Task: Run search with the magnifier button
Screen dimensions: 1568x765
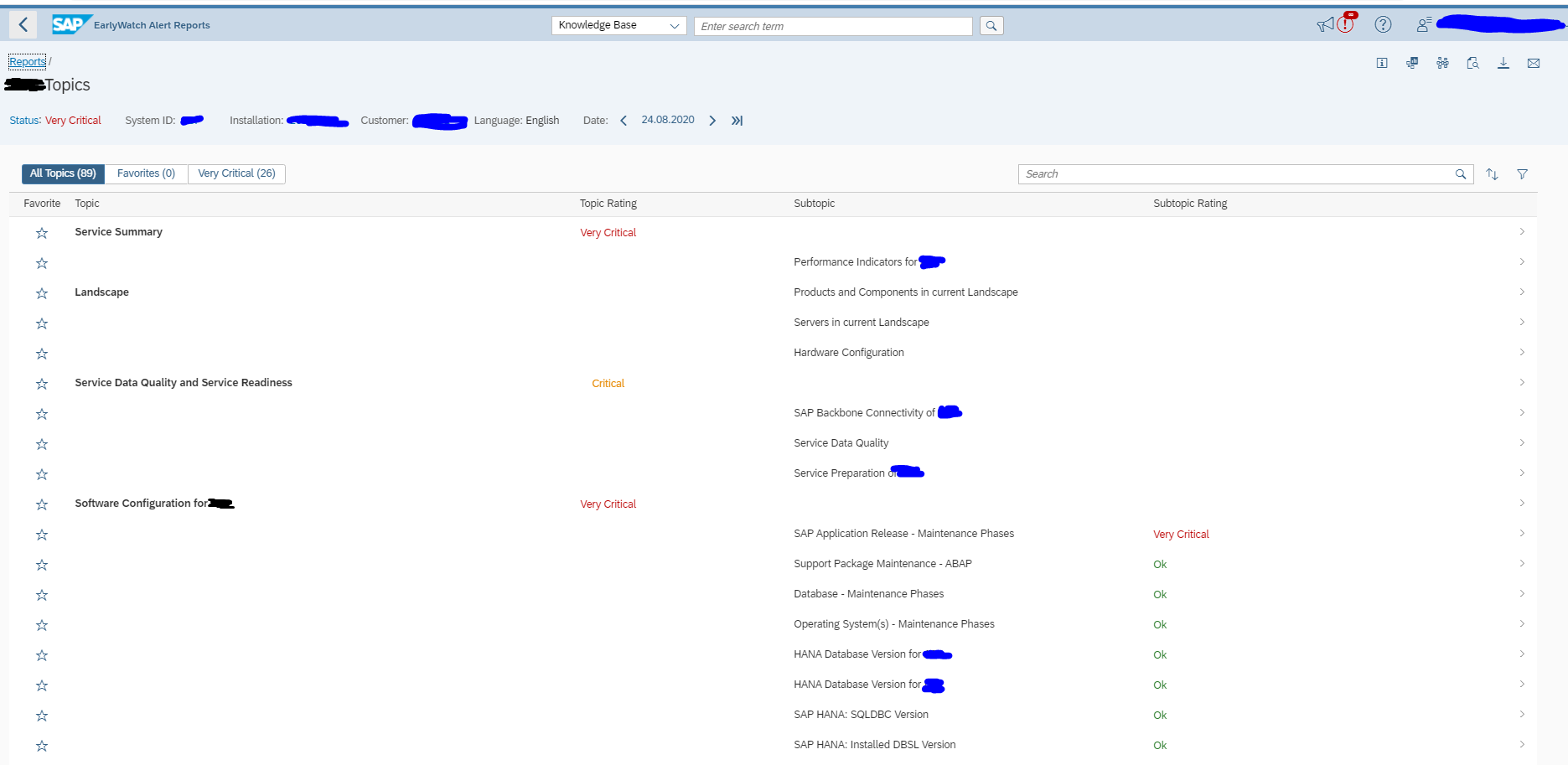Action: 991,26
